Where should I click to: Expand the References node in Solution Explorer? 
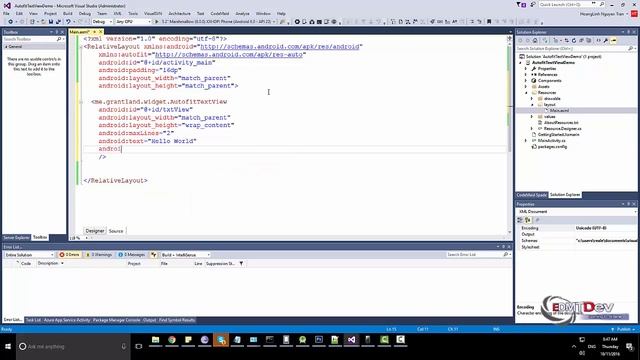[526, 75]
